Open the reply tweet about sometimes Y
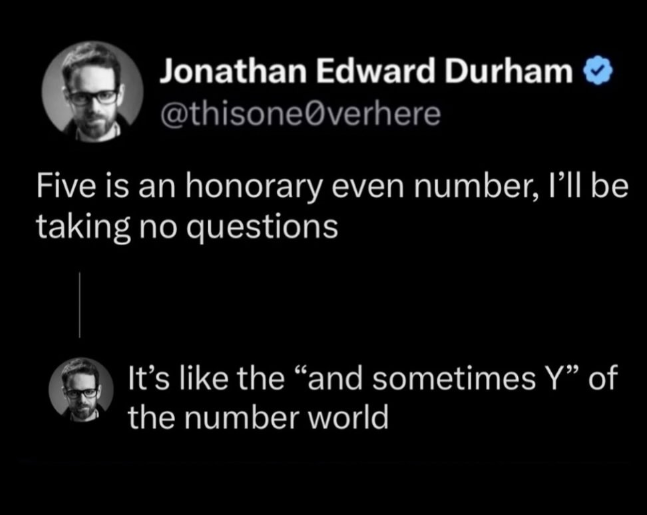Viewport: 647px width, 515px height. [371, 397]
